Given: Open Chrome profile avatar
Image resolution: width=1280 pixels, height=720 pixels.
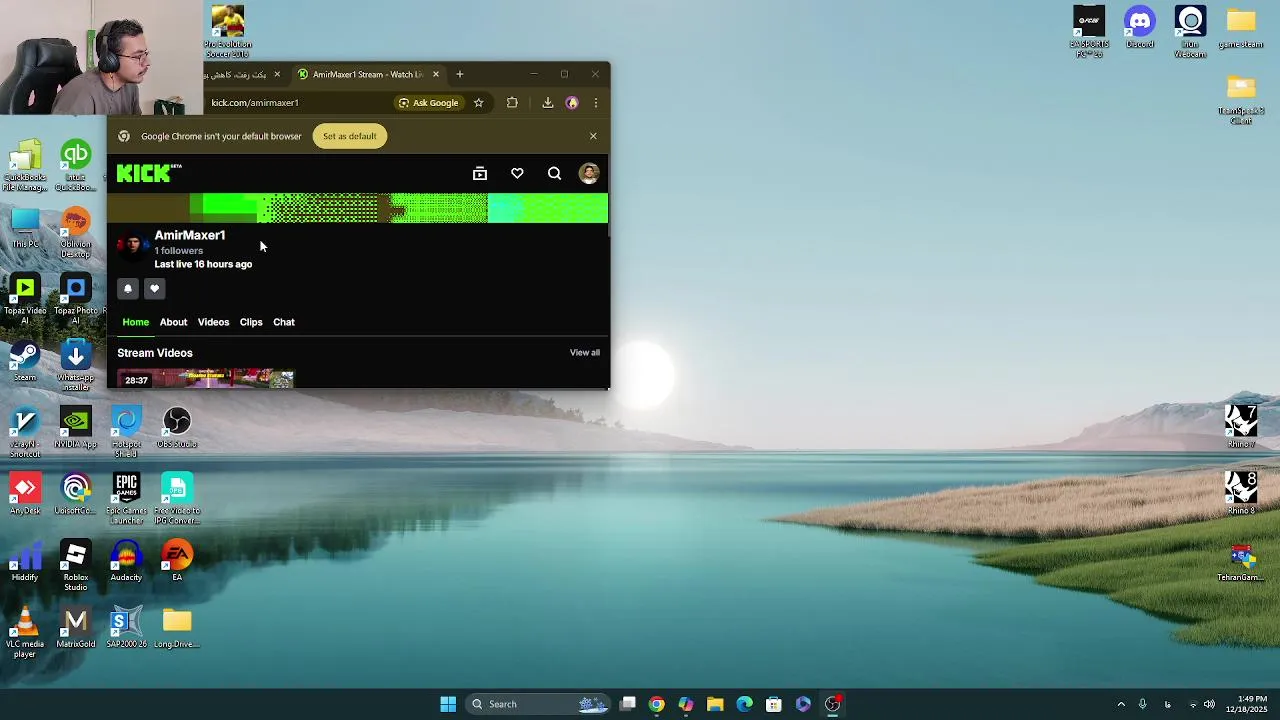Looking at the screenshot, I should (x=572, y=102).
